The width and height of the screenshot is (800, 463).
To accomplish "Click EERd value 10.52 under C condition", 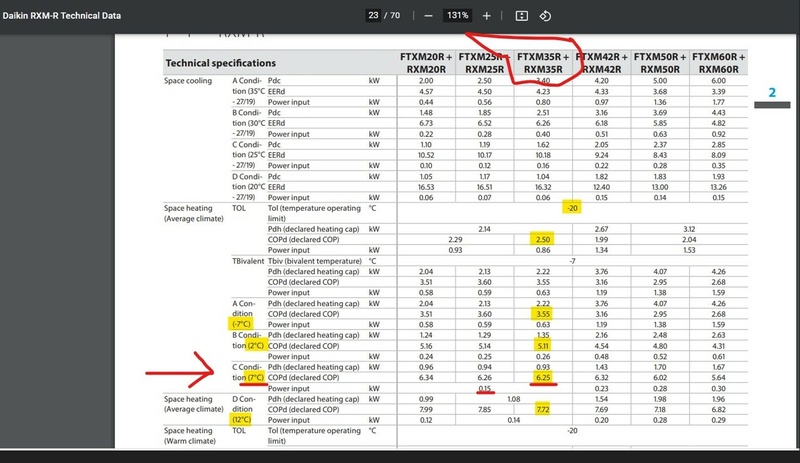I will click(426, 155).
